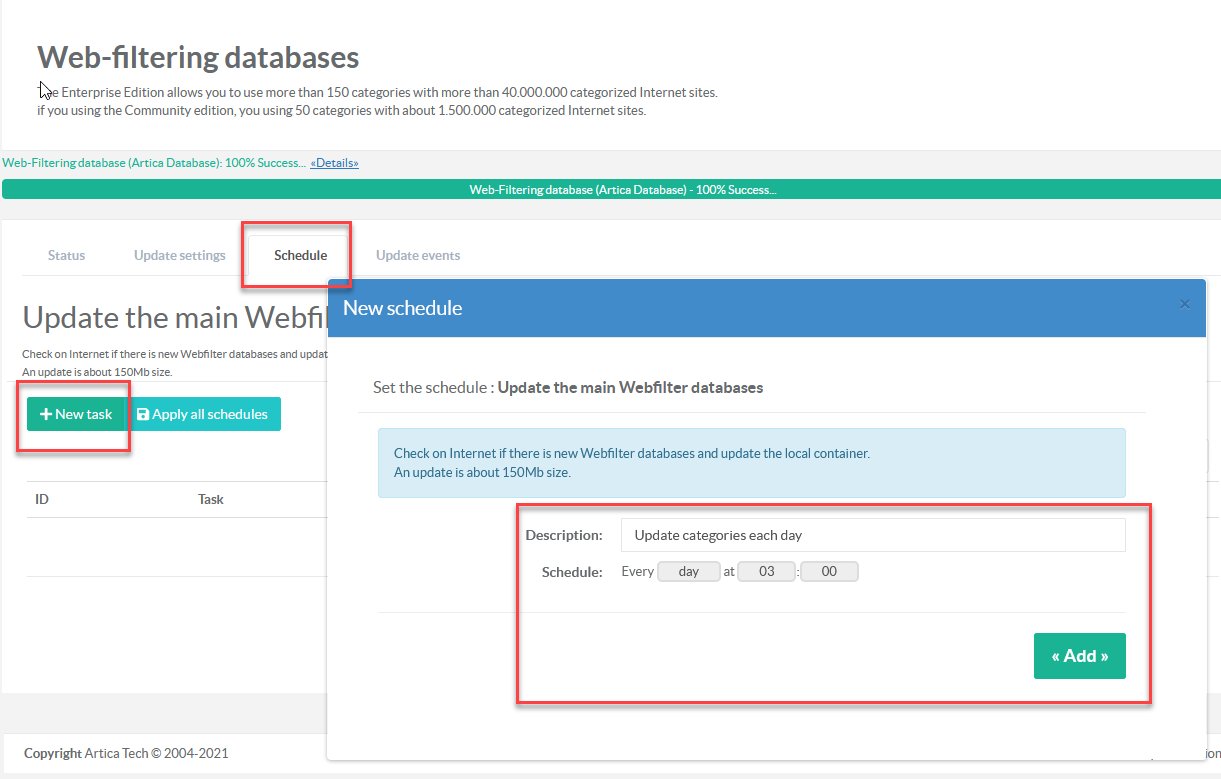This screenshot has height=779, width=1221.
Task: Click the Web-filtering databases page heading
Action: point(198,57)
